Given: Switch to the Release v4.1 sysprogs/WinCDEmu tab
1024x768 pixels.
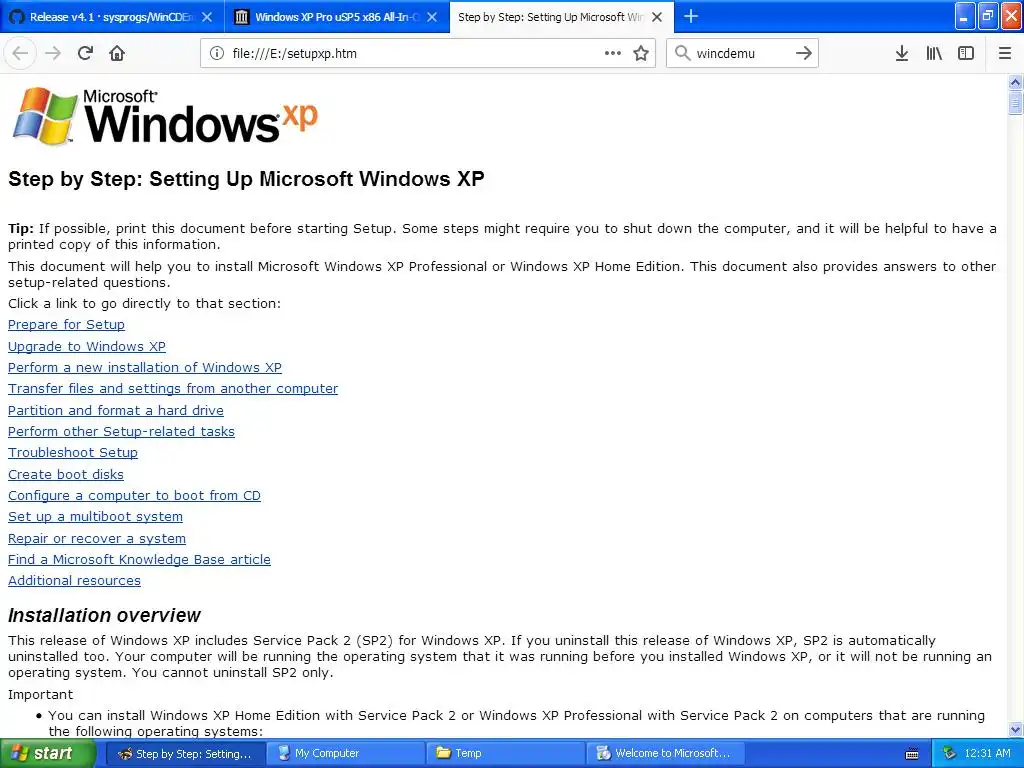Looking at the screenshot, I should click(112, 17).
